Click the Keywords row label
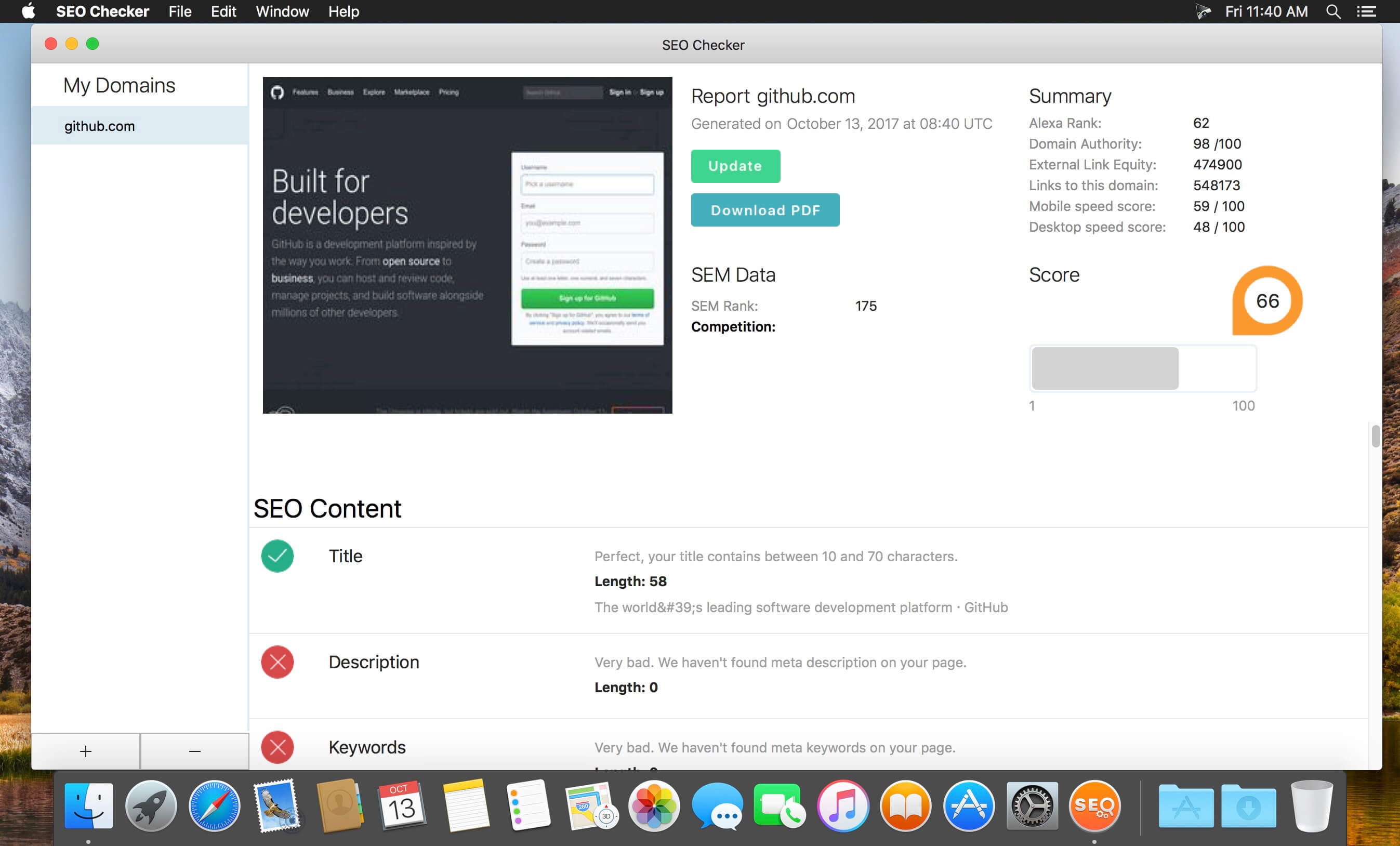 [367, 747]
